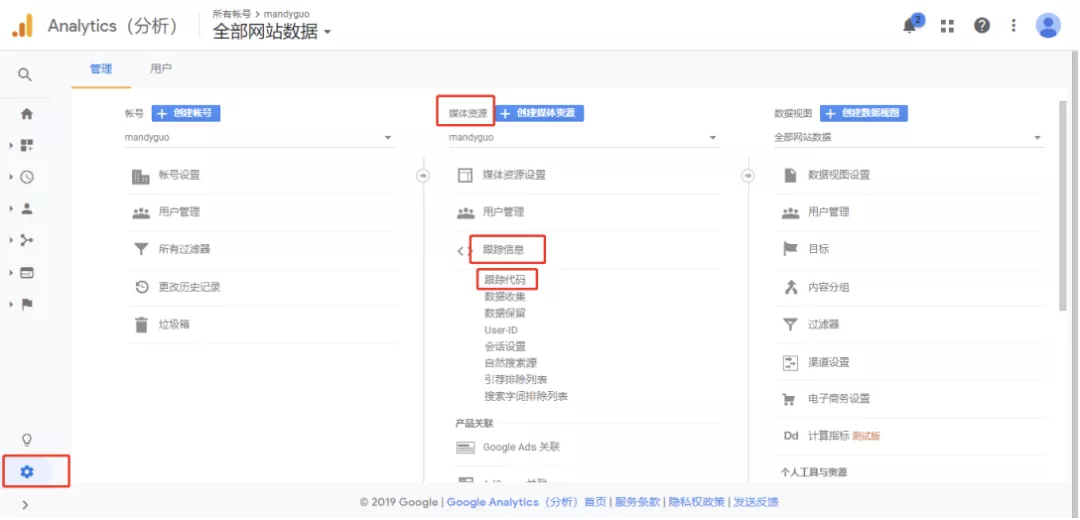
Task: Expand the sidebar with bottom chevron
Action: click(x=25, y=505)
